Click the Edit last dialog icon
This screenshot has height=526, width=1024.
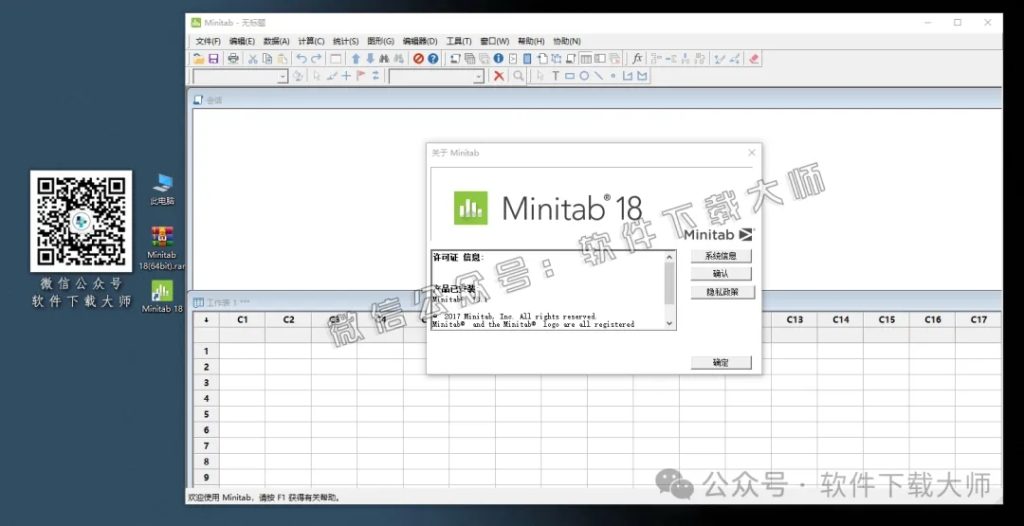[x=336, y=59]
